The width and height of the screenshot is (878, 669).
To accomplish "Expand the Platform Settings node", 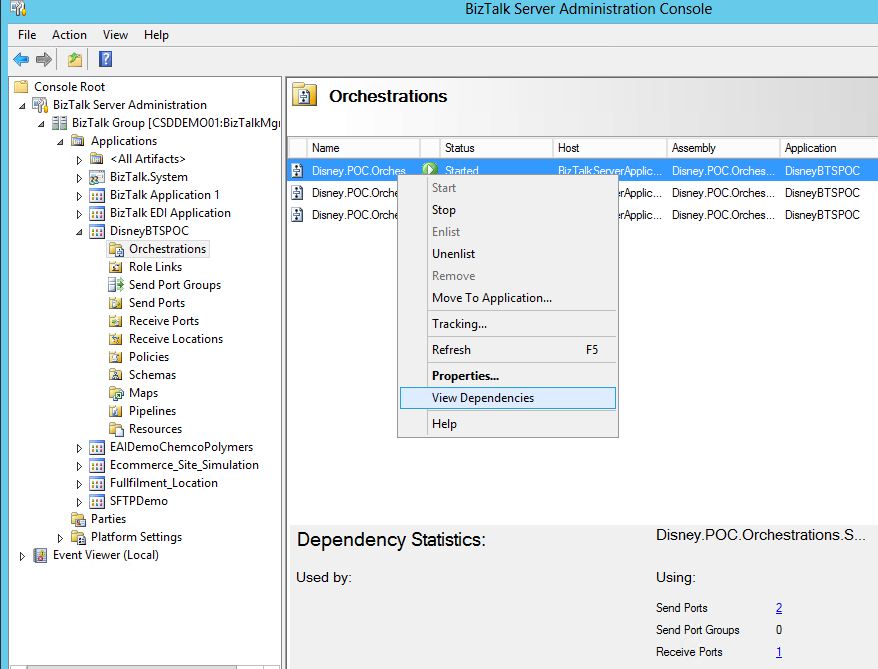I will [60, 538].
